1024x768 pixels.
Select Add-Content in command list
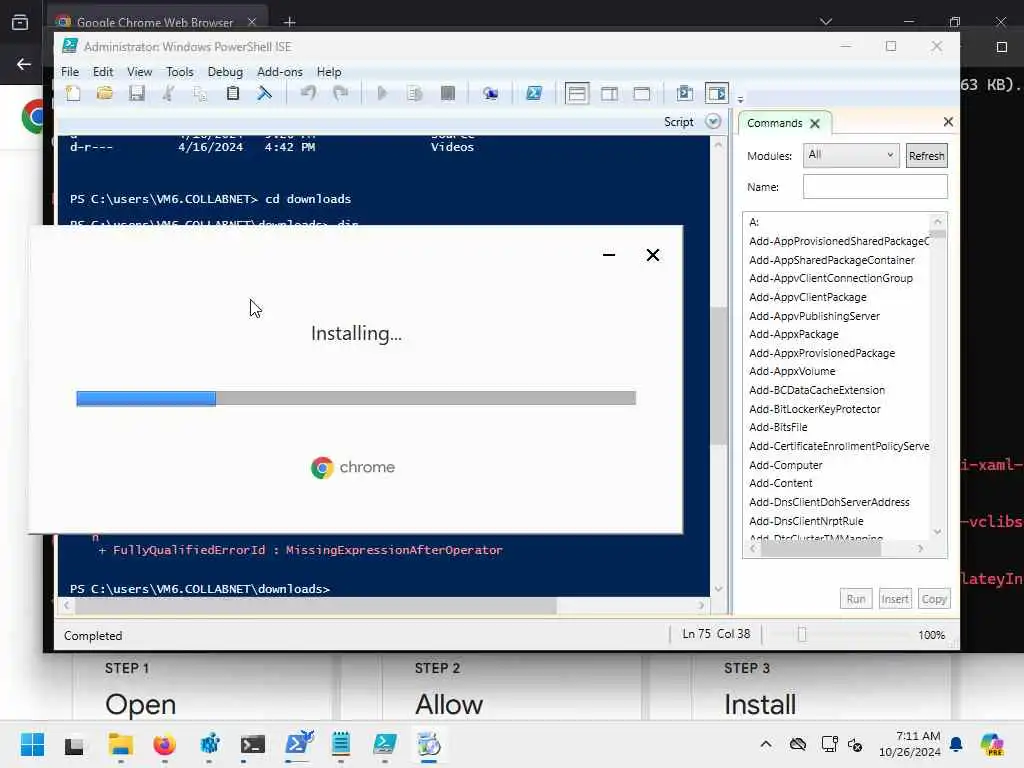(x=780, y=483)
